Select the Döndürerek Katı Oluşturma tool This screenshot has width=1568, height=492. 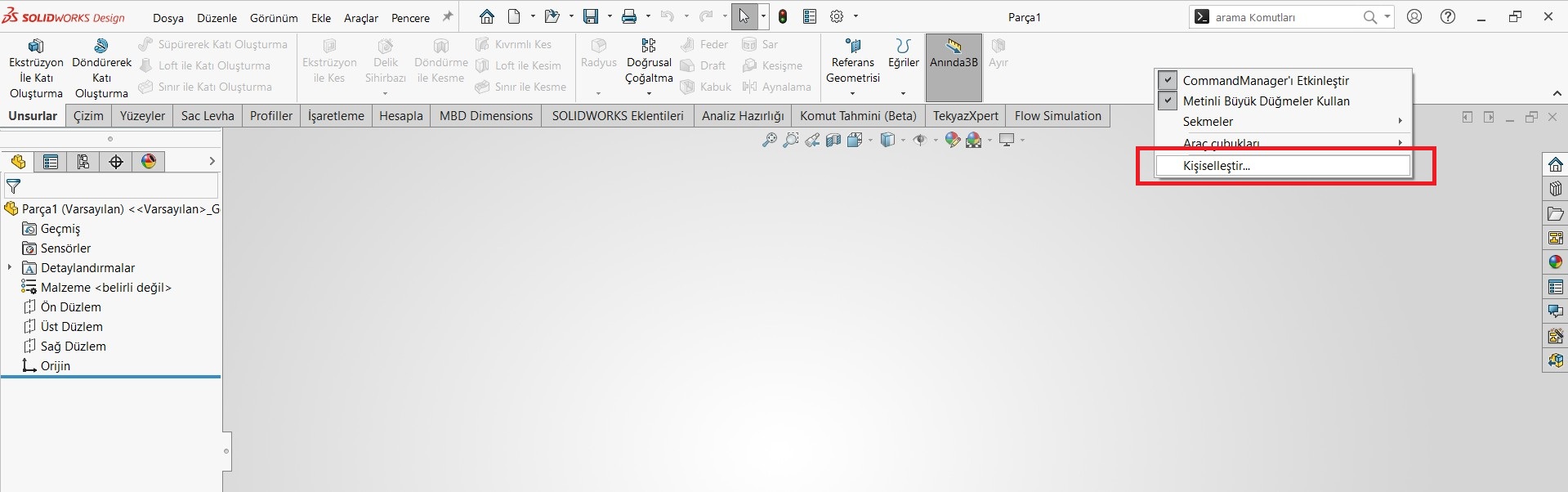(x=101, y=67)
